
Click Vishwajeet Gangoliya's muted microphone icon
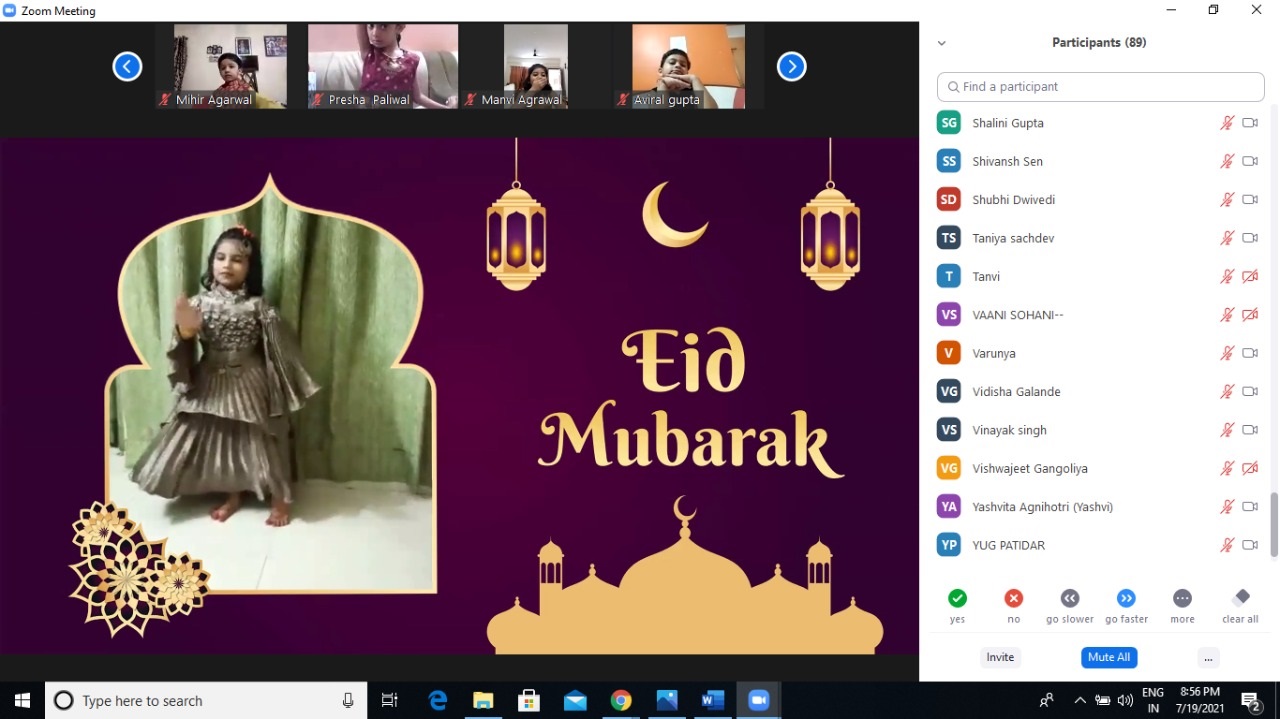[1227, 468]
